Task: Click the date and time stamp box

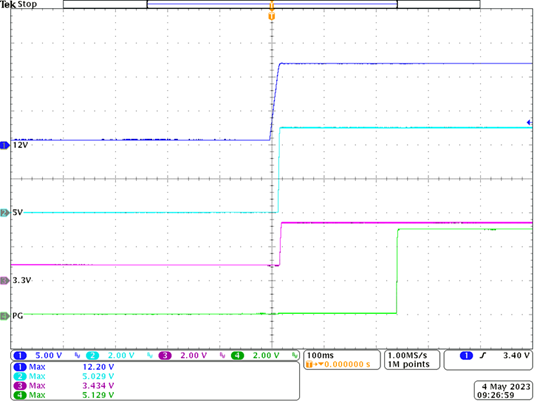Action: click(503, 390)
